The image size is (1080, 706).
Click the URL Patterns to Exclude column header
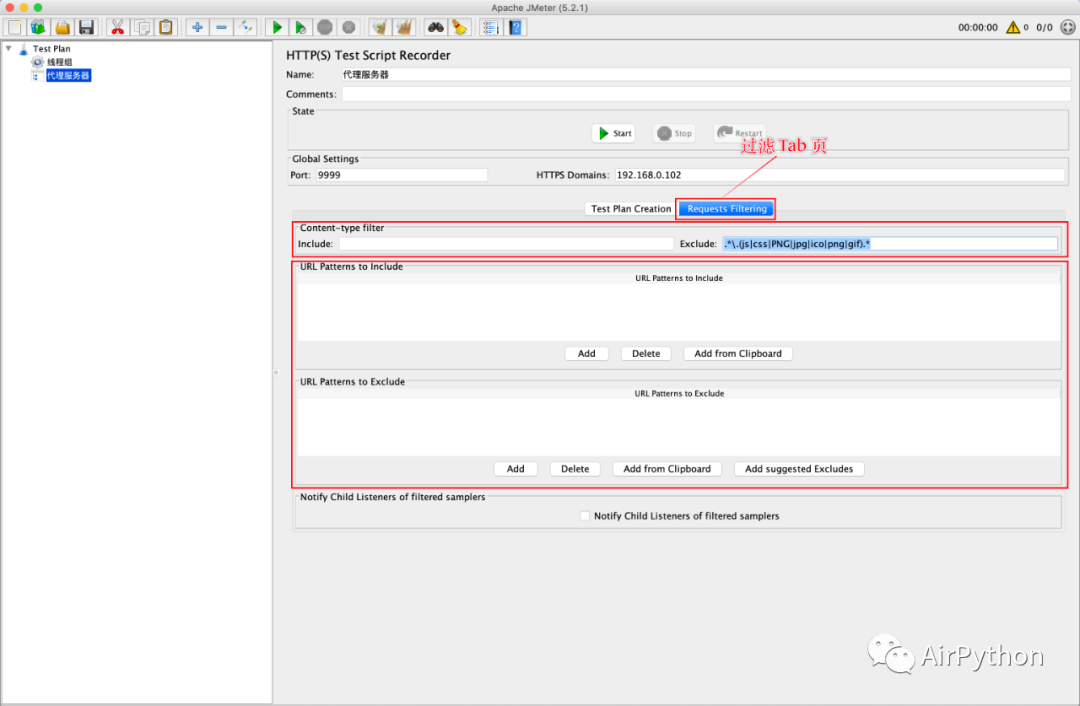coord(678,394)
